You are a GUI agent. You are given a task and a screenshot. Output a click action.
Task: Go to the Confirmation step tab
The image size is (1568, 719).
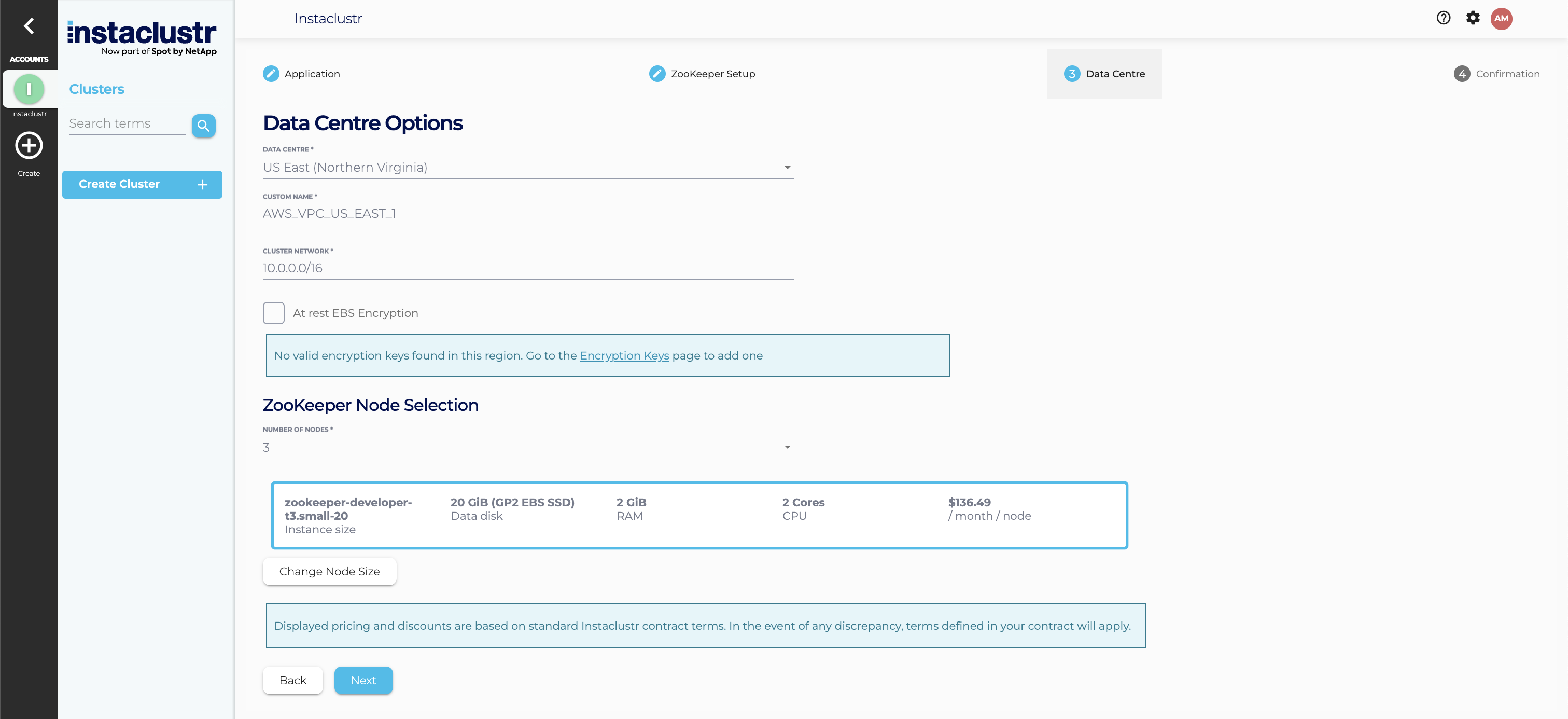coord(1497,74)
